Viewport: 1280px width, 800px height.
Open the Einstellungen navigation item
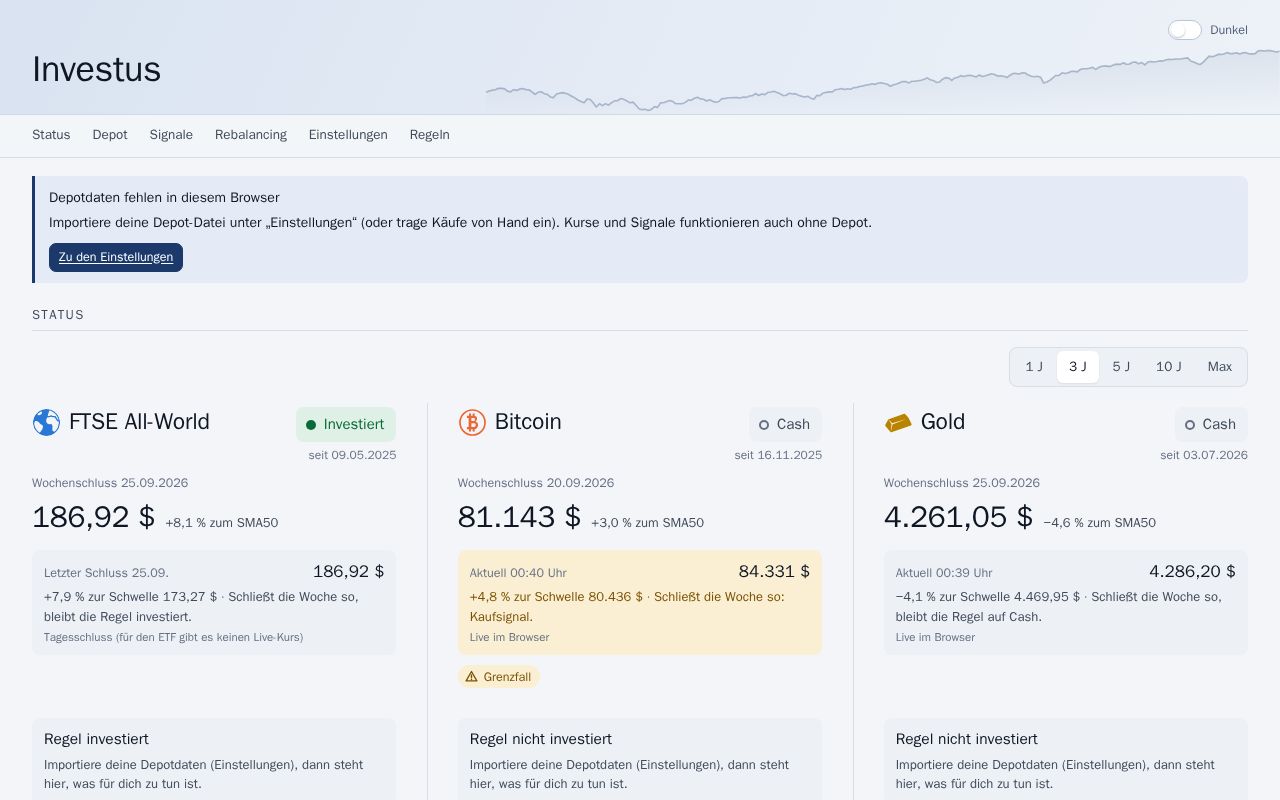[348, 135]
